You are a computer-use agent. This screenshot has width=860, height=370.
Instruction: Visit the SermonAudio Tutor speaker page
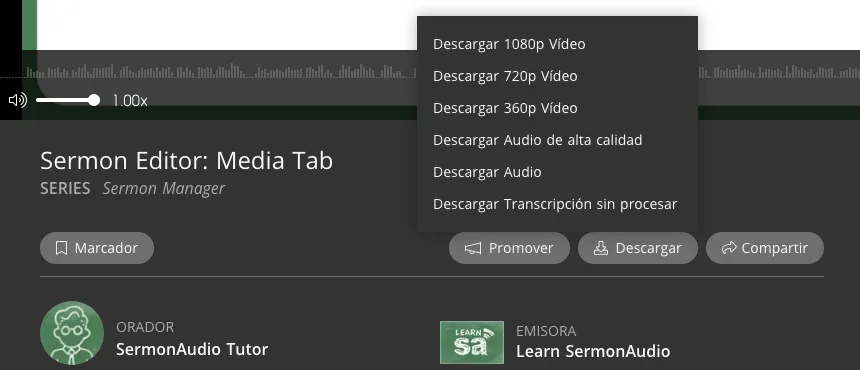click(192, 349)
